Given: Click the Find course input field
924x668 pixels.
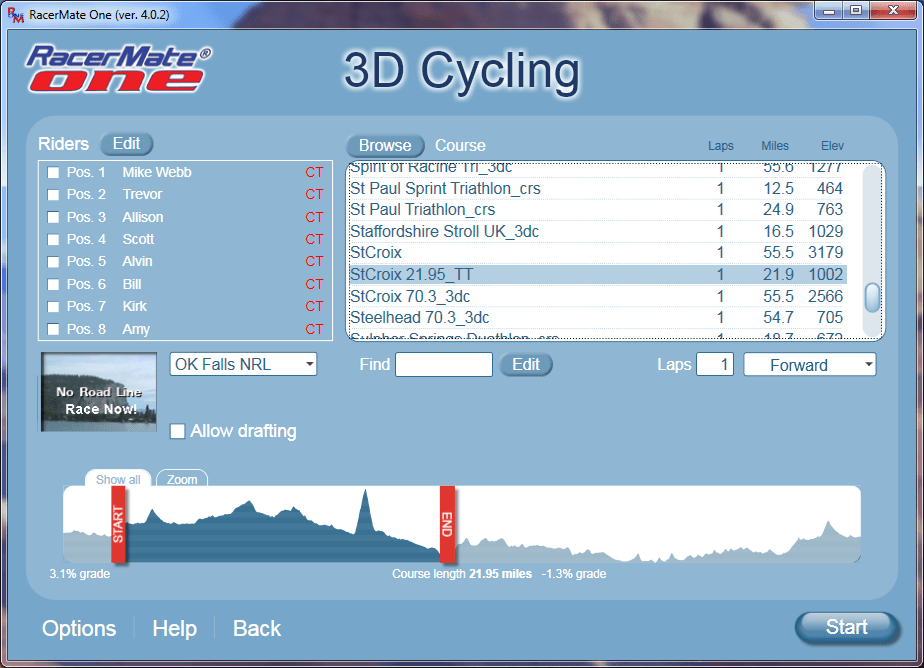Looking at the screenshot, I should (444, 365).
